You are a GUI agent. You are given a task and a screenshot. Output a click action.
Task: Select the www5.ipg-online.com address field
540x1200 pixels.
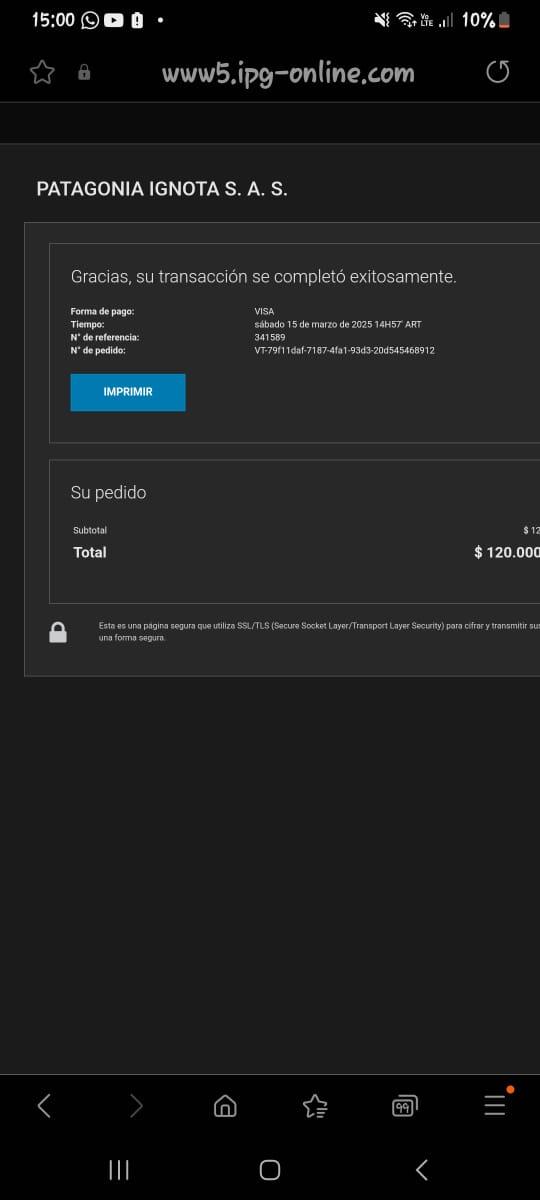(x=288, y=72)
